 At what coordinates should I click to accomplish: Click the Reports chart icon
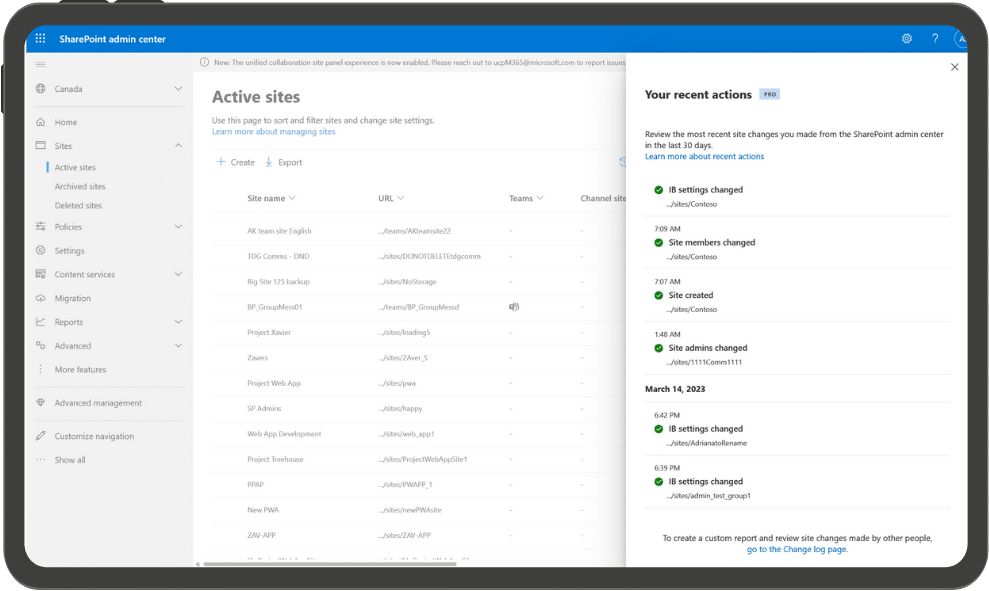[x=41, y=322]
